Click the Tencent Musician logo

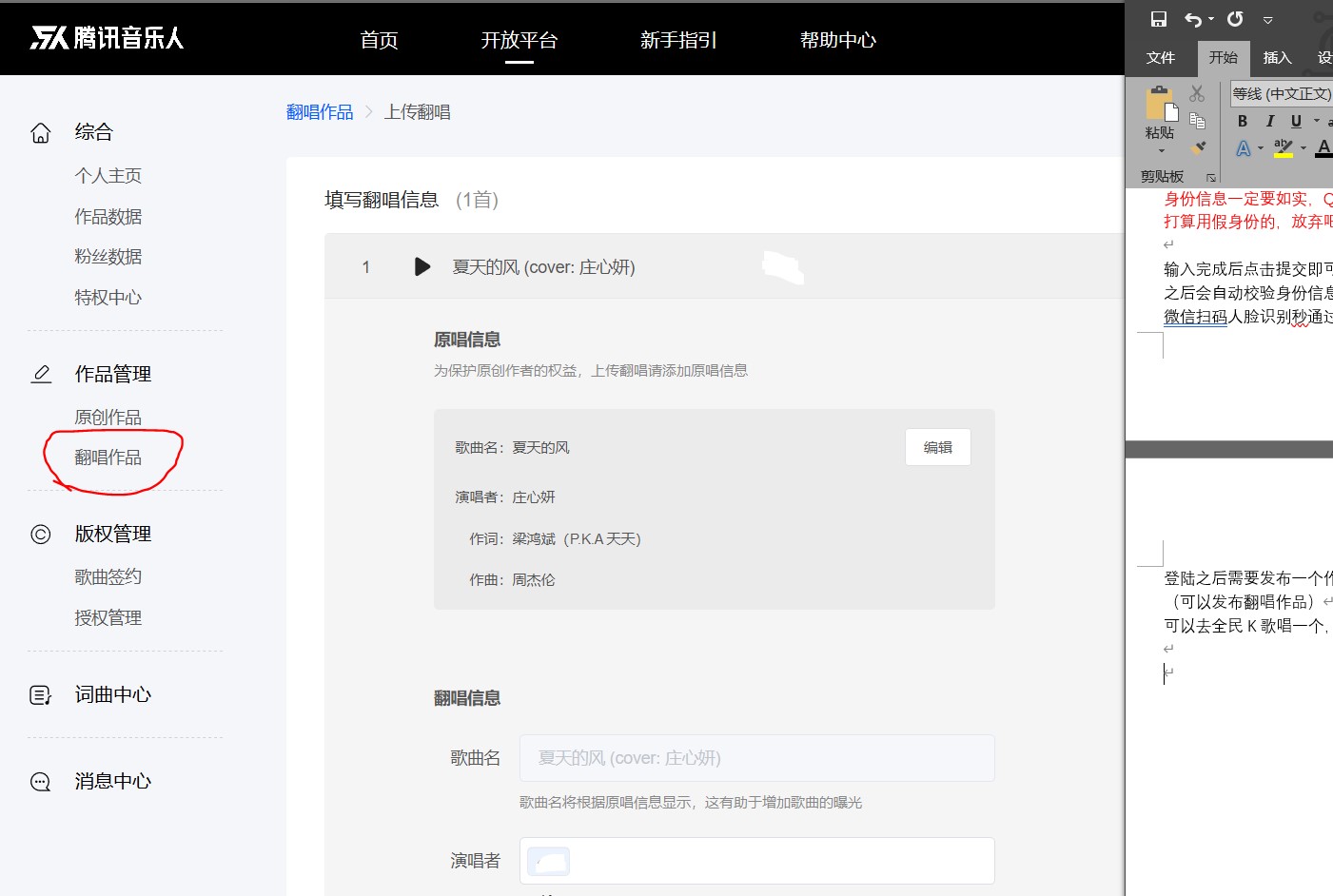[107, 38]
